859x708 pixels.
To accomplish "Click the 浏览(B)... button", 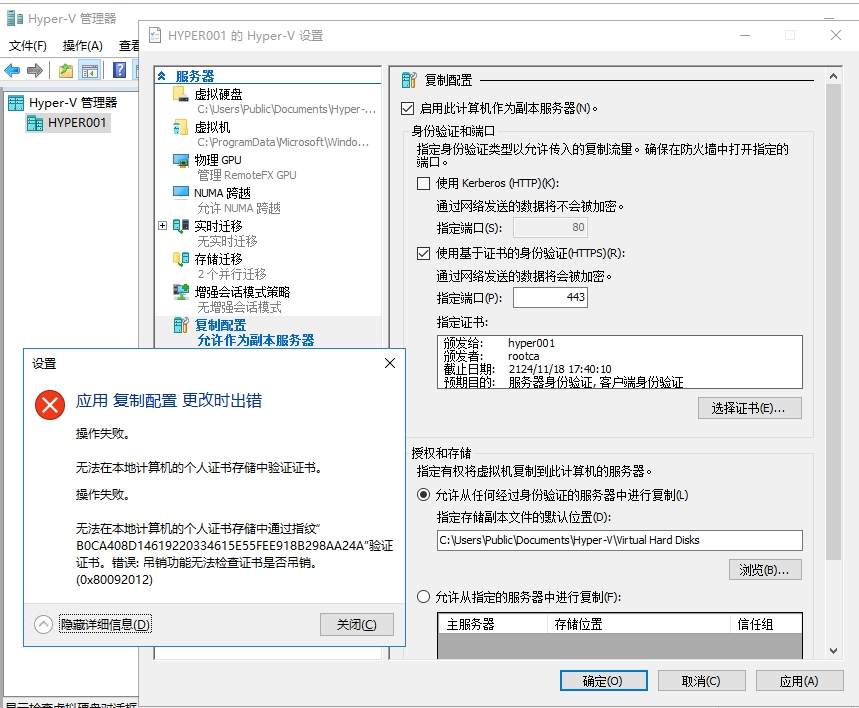I will tap(765, 570).
